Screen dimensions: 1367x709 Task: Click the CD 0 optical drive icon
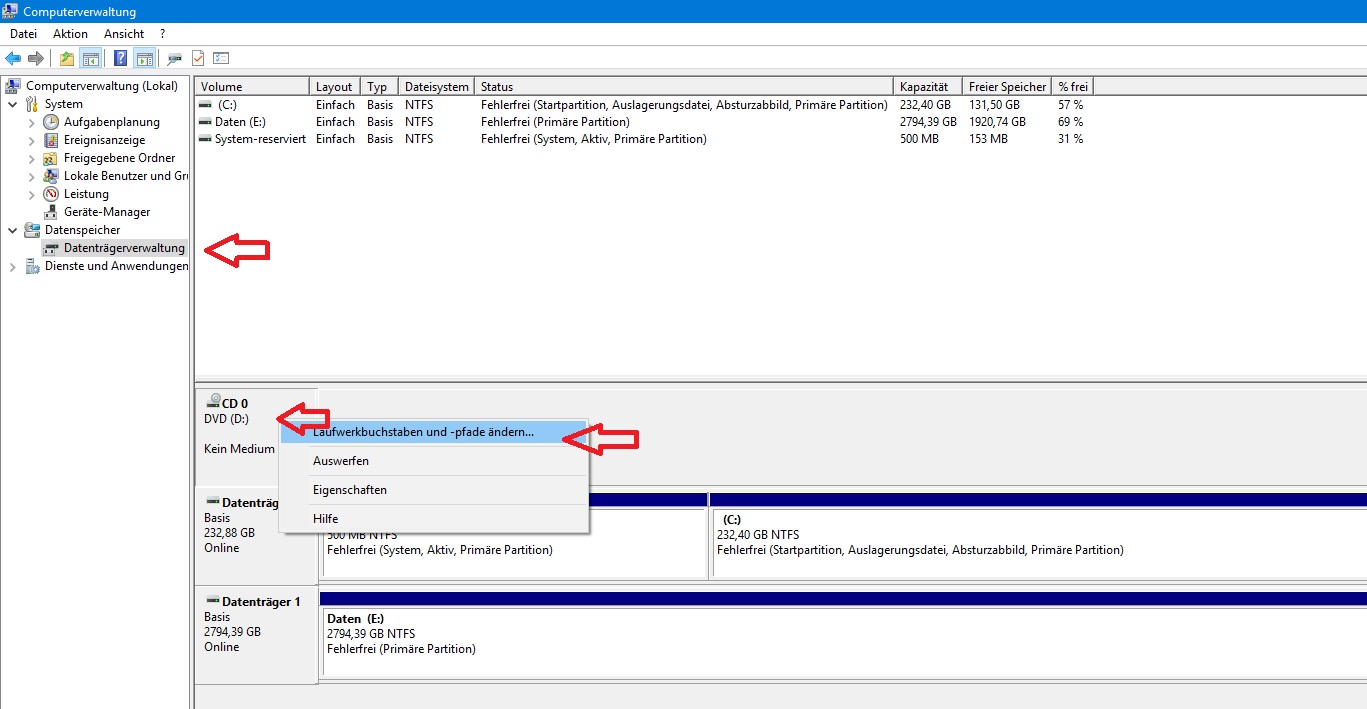213,402
